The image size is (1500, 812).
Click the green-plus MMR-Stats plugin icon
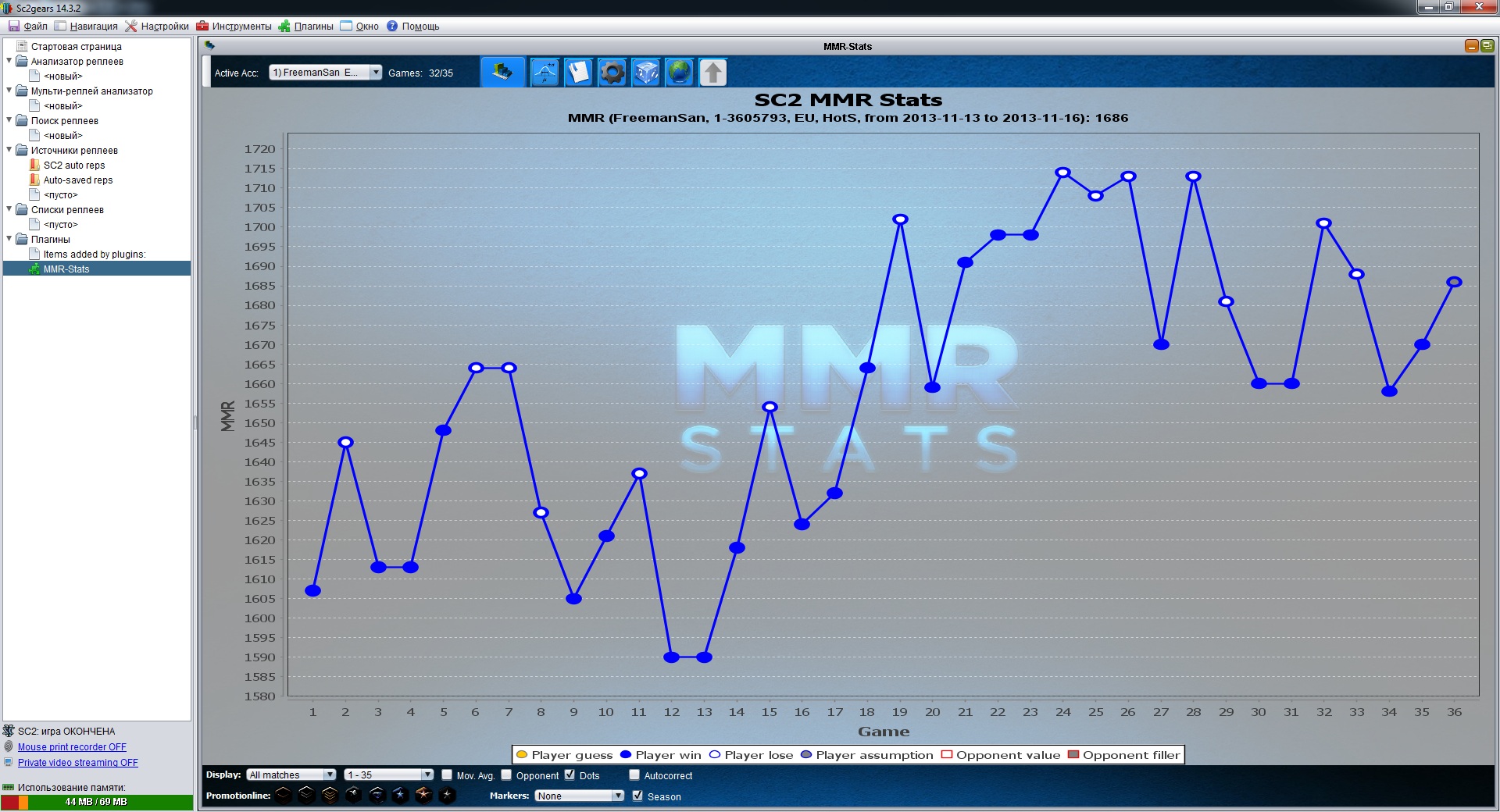point(34,269)
